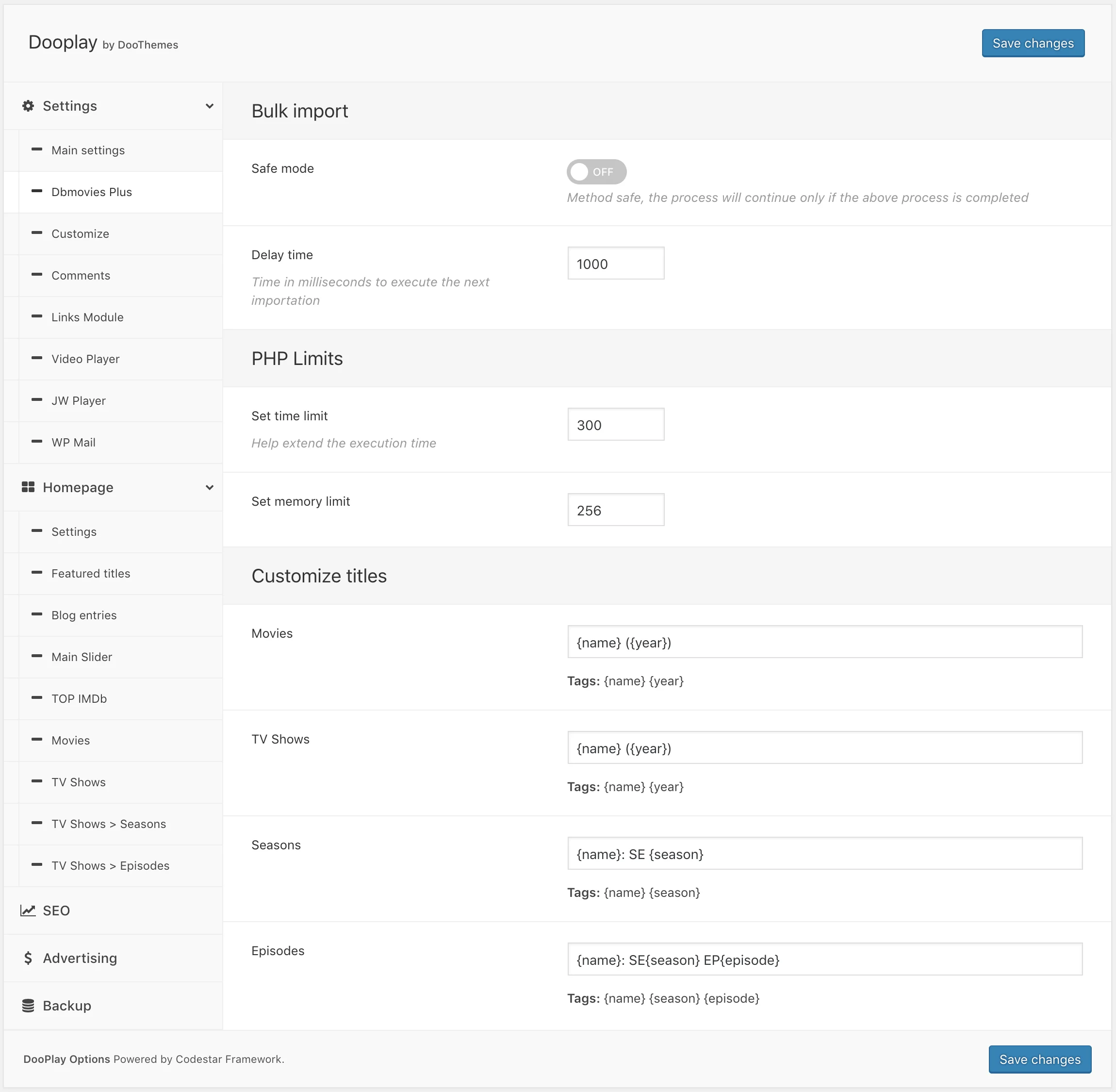Click the Advertising dollar icon
Viewport: 1116px width, 1092px height.
[x=28, y=958]
